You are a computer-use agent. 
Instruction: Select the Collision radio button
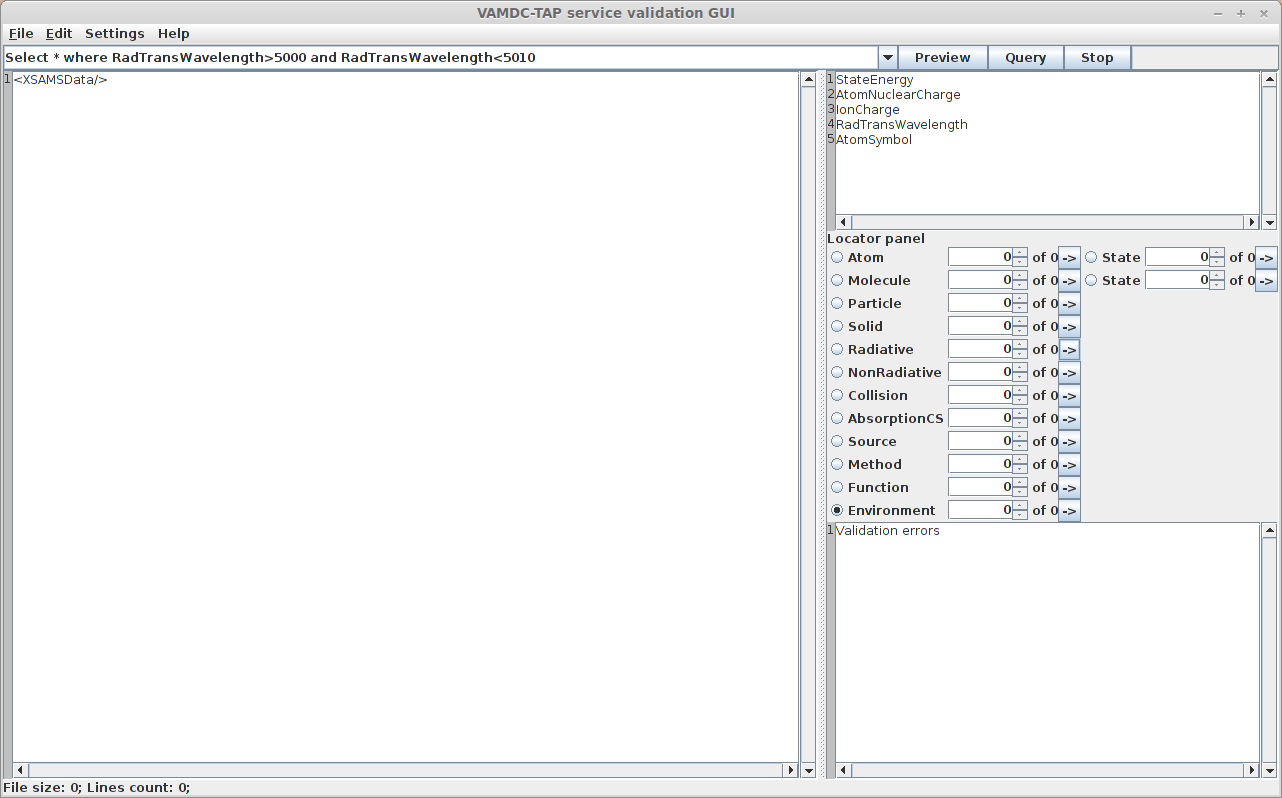click(837, 395)
